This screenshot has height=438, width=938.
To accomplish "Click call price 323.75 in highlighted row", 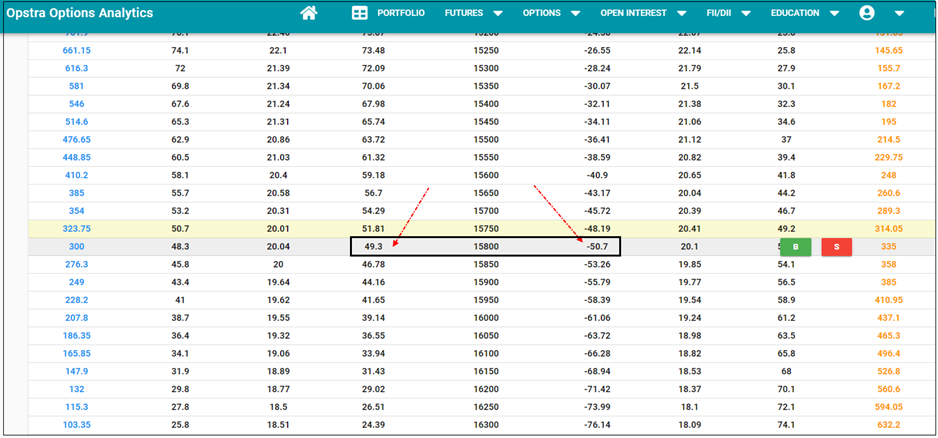I will (76, 228).
